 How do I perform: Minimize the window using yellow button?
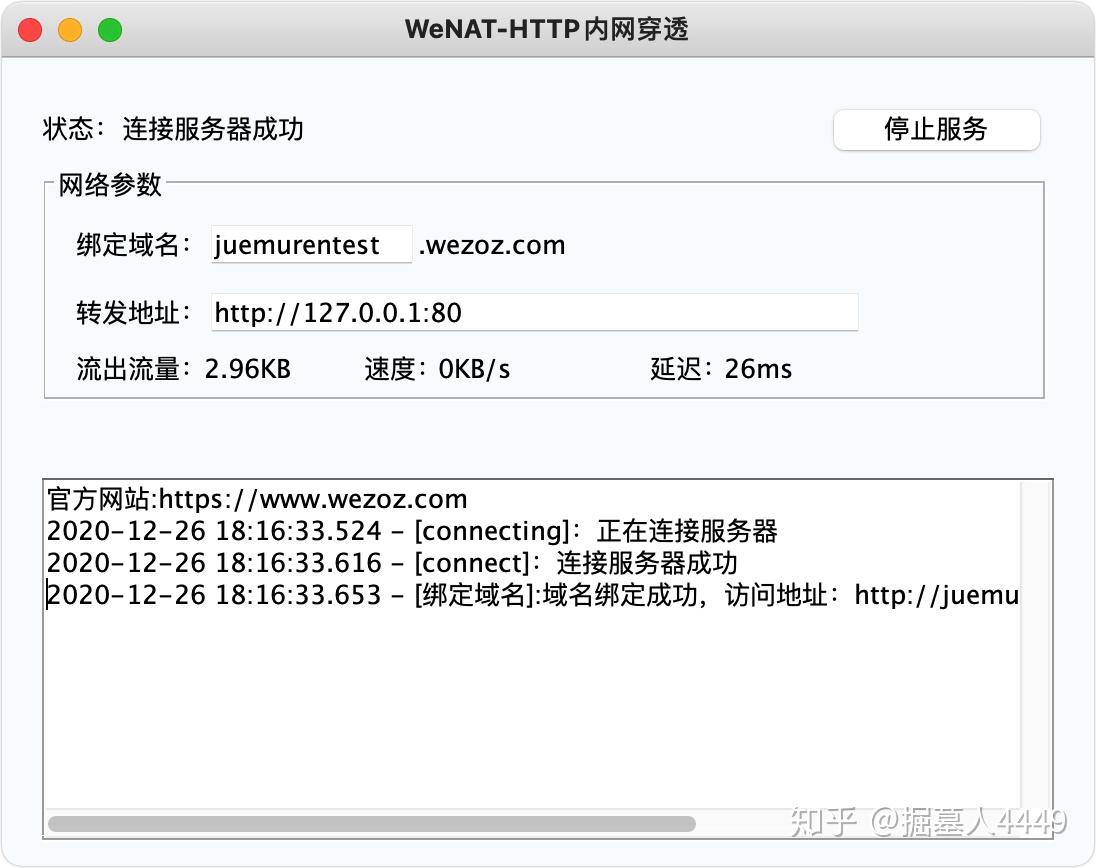tap(70, 30)
